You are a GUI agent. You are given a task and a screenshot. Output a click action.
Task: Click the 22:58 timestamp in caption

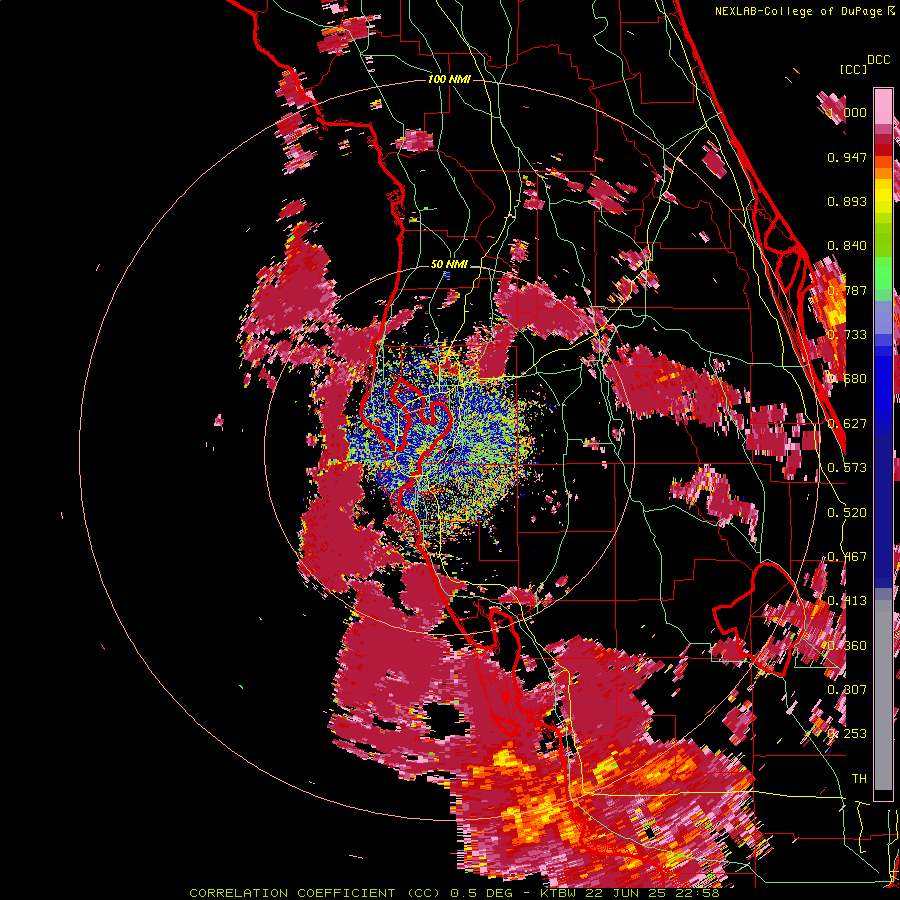click(x=699, y=893)
